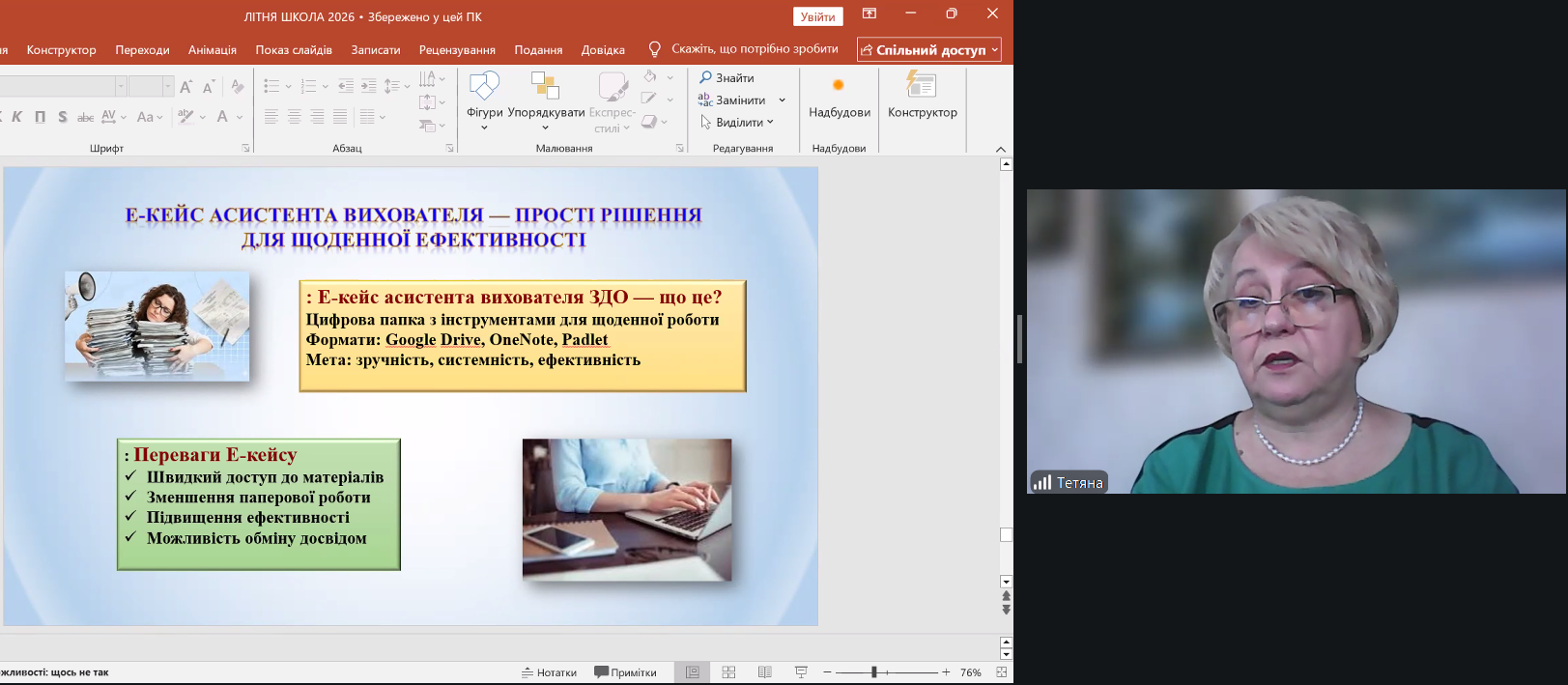Collapse the ribbon with chevron
1568x685 pixels.
[x=1001, y=149]
